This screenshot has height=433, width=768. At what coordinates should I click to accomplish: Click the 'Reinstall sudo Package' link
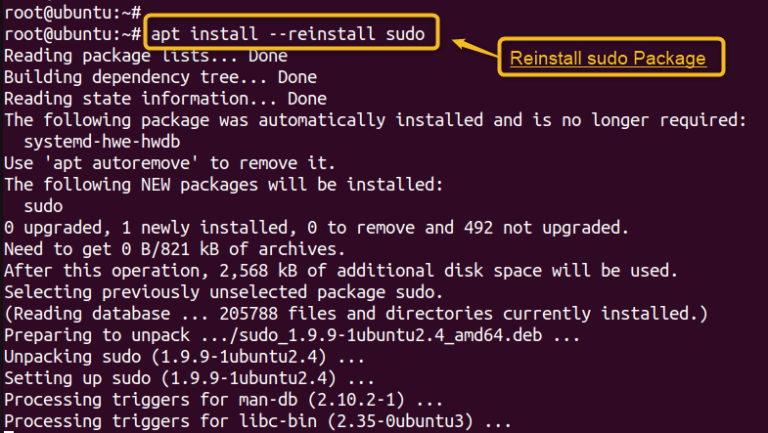[x=607, y=58]
